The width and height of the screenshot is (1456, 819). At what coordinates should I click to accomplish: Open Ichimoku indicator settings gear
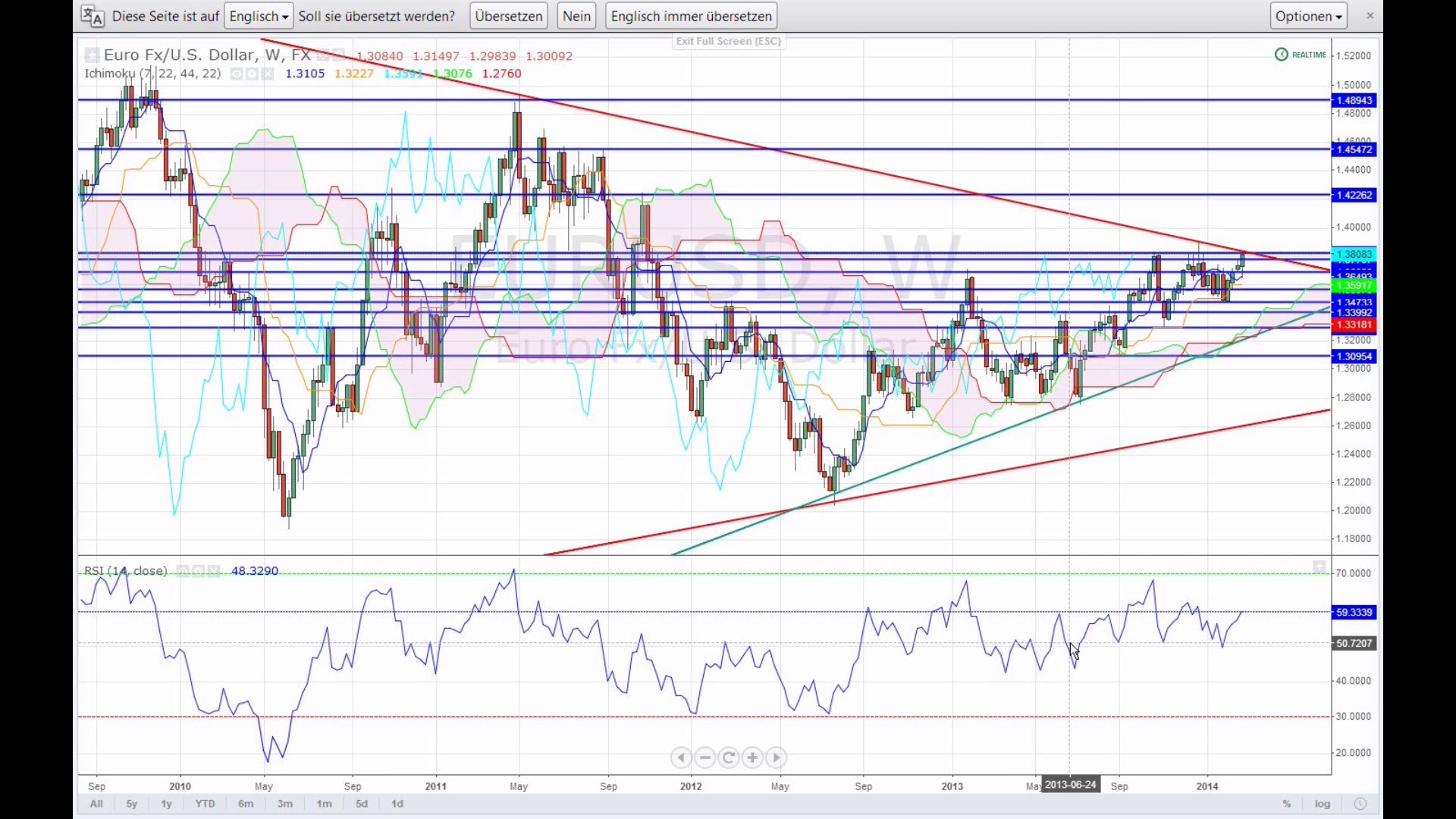point(252,74)
